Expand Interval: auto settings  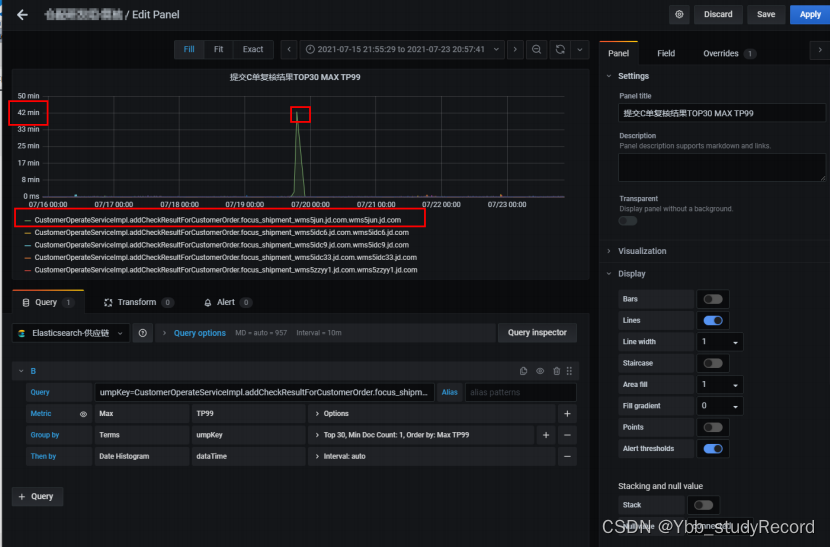pos(431,456)
